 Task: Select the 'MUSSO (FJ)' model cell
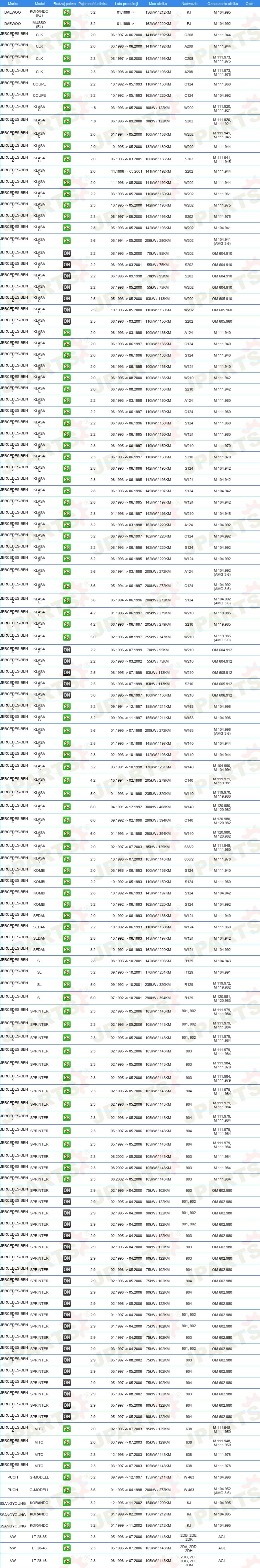(39, 24)
